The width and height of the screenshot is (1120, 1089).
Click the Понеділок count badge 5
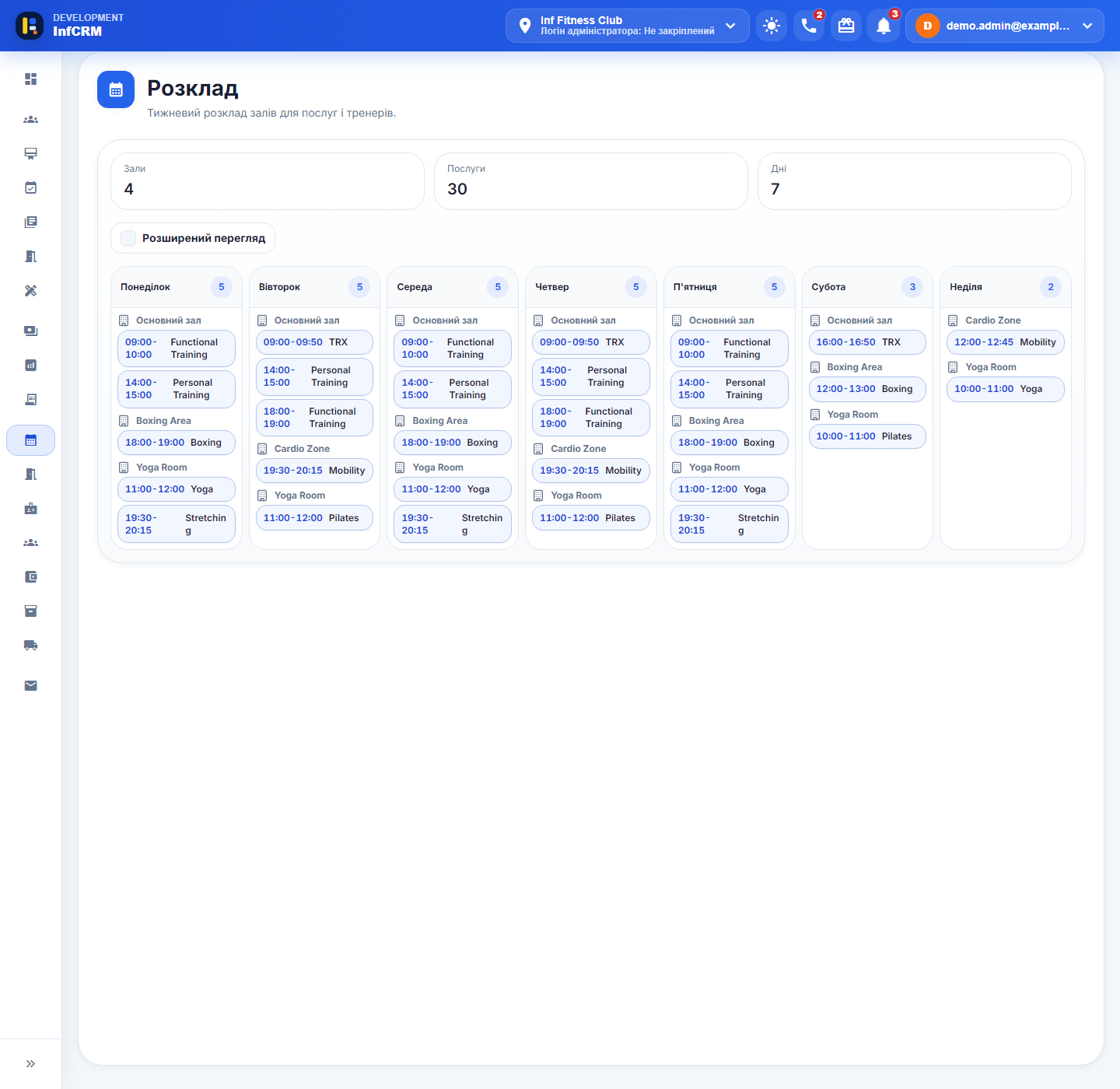[222, 287]
